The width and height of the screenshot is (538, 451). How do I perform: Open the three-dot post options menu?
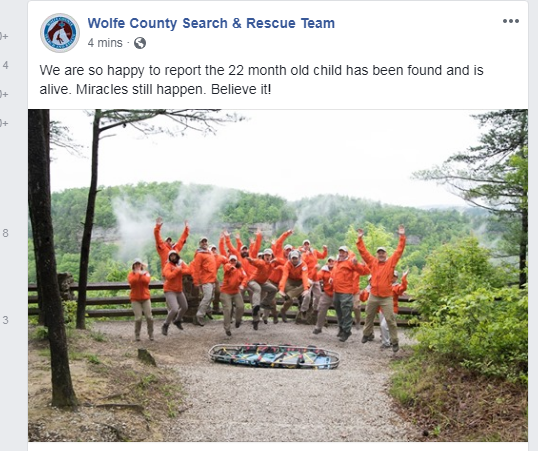pyautogui.click(x=511, y=21)
